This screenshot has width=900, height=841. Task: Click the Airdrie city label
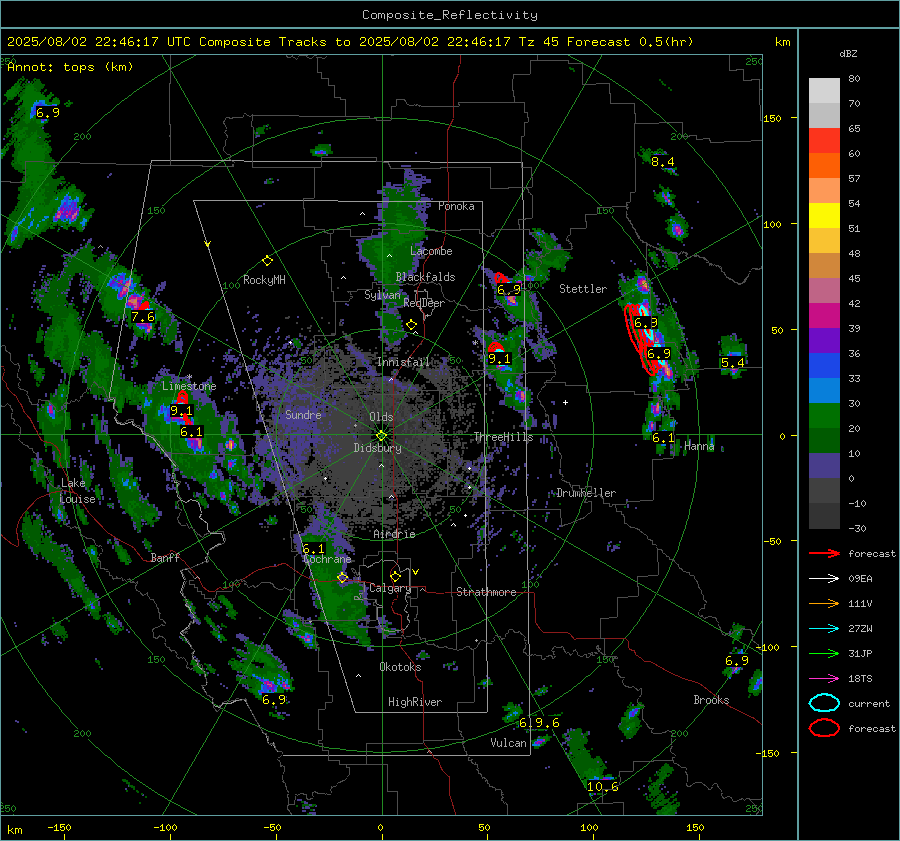click(394, 534)
